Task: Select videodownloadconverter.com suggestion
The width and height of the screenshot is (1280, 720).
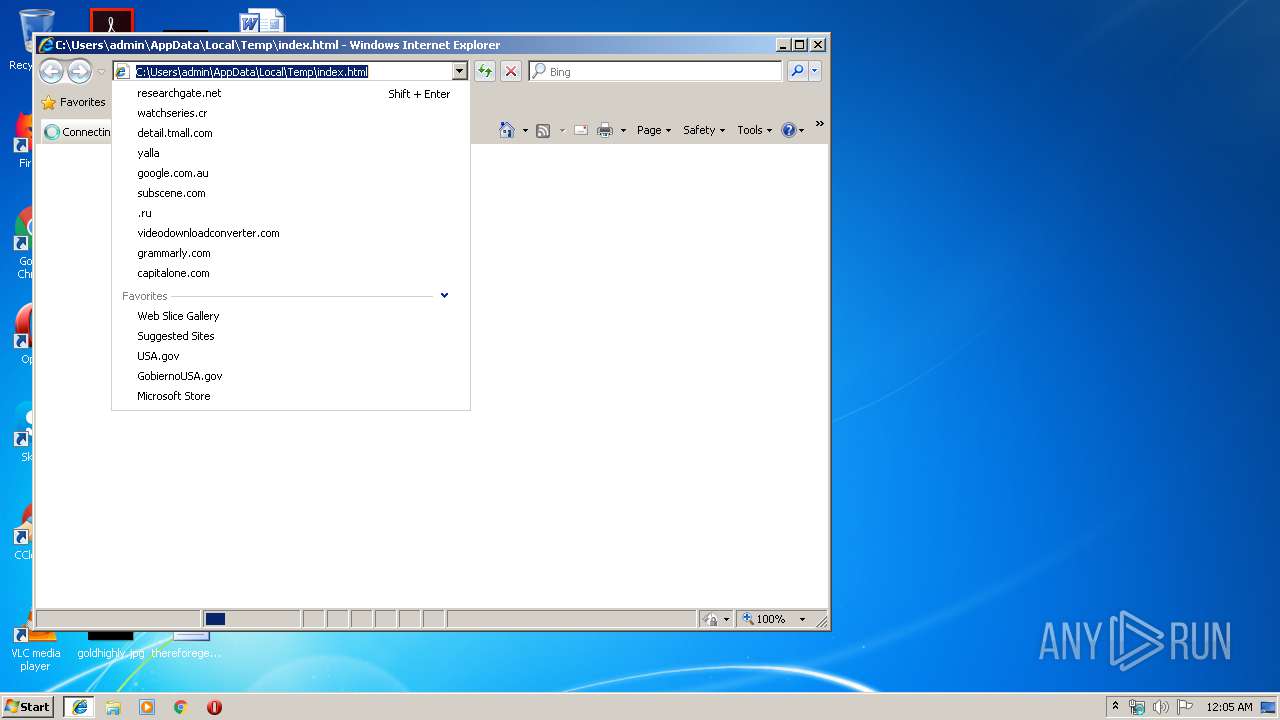Action: (x=208, y=233)
